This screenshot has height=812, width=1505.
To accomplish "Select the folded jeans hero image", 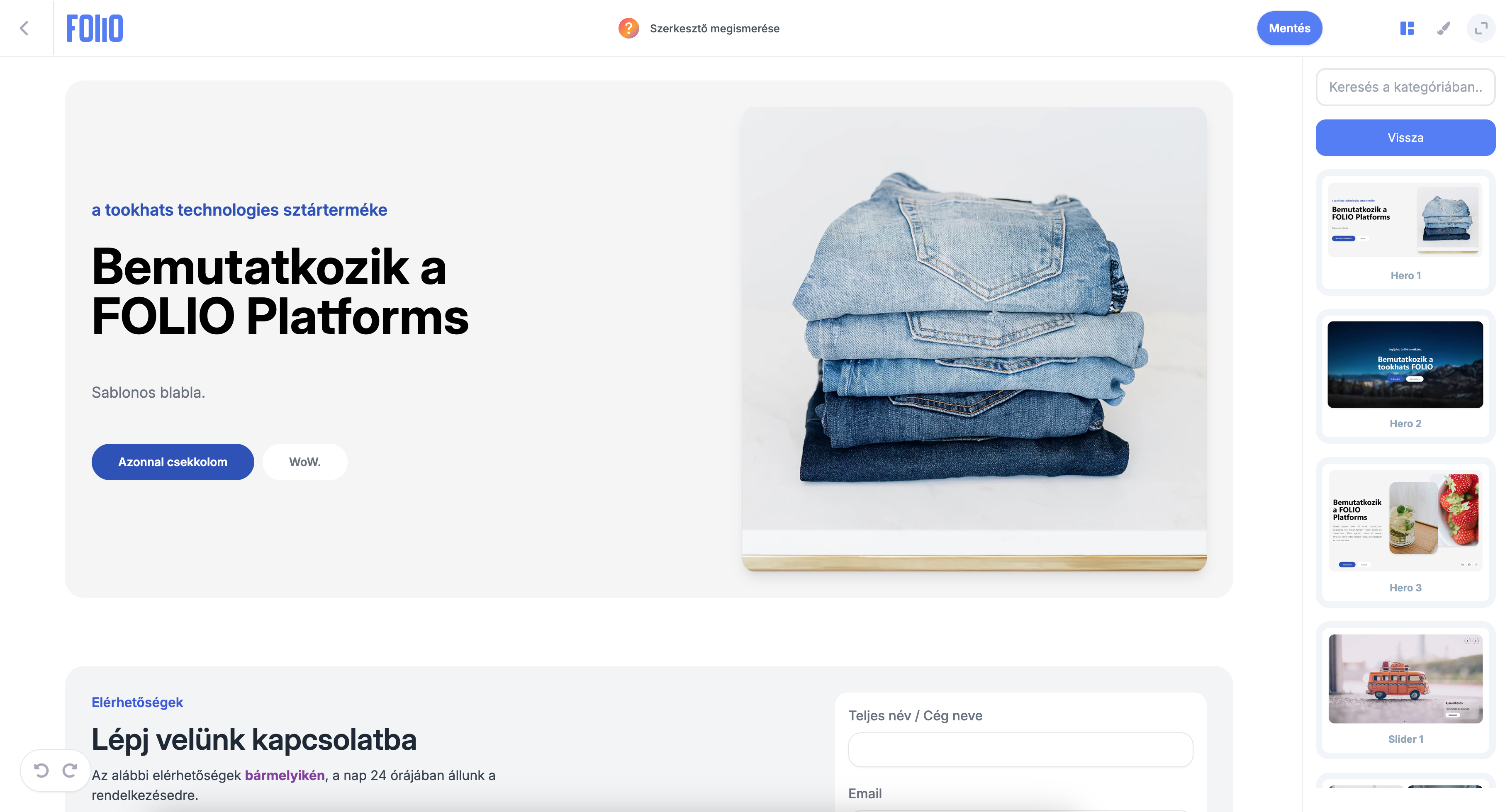I will (974, 339).
